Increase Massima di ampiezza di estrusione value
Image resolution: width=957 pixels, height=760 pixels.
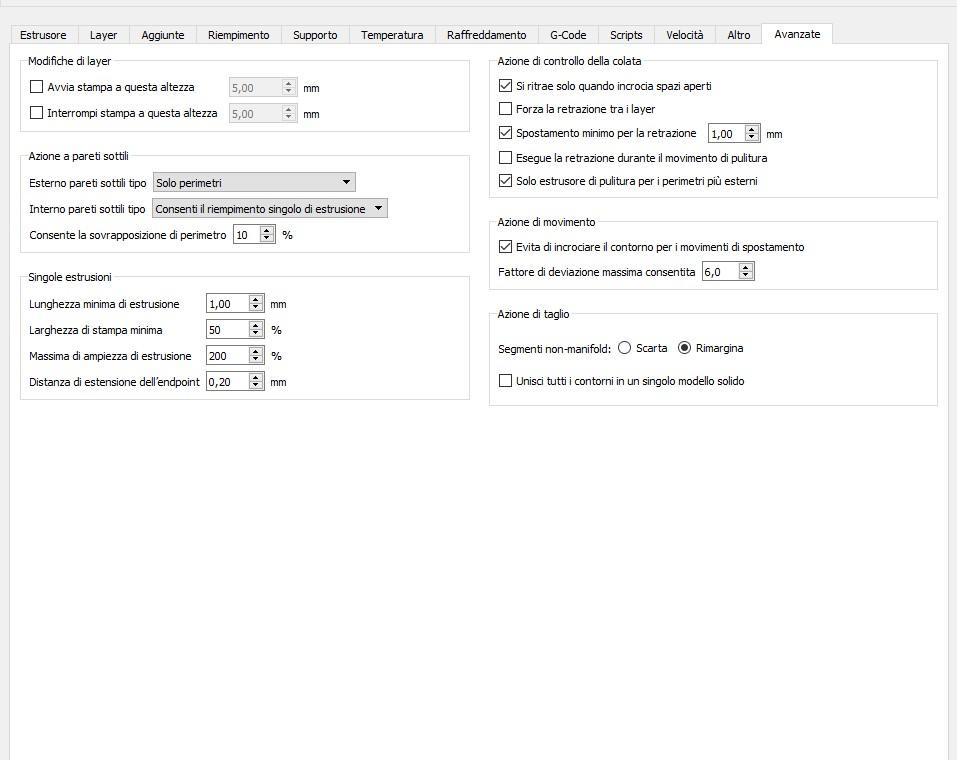click(x=256, y=352)
